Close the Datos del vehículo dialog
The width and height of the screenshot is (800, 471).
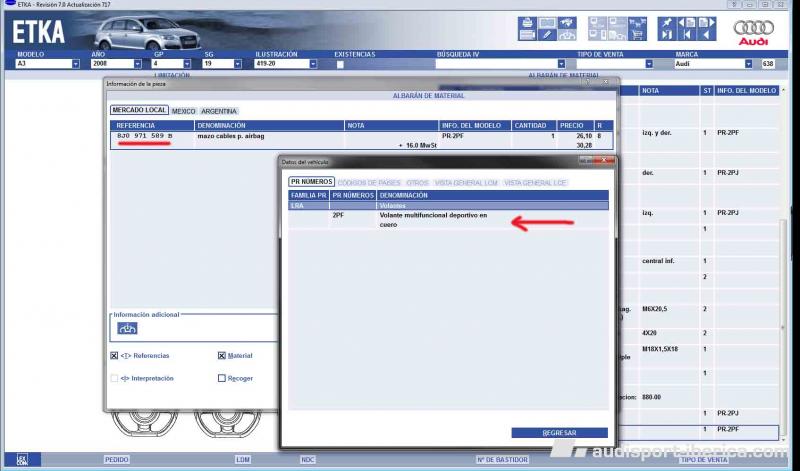pos(604,160)
